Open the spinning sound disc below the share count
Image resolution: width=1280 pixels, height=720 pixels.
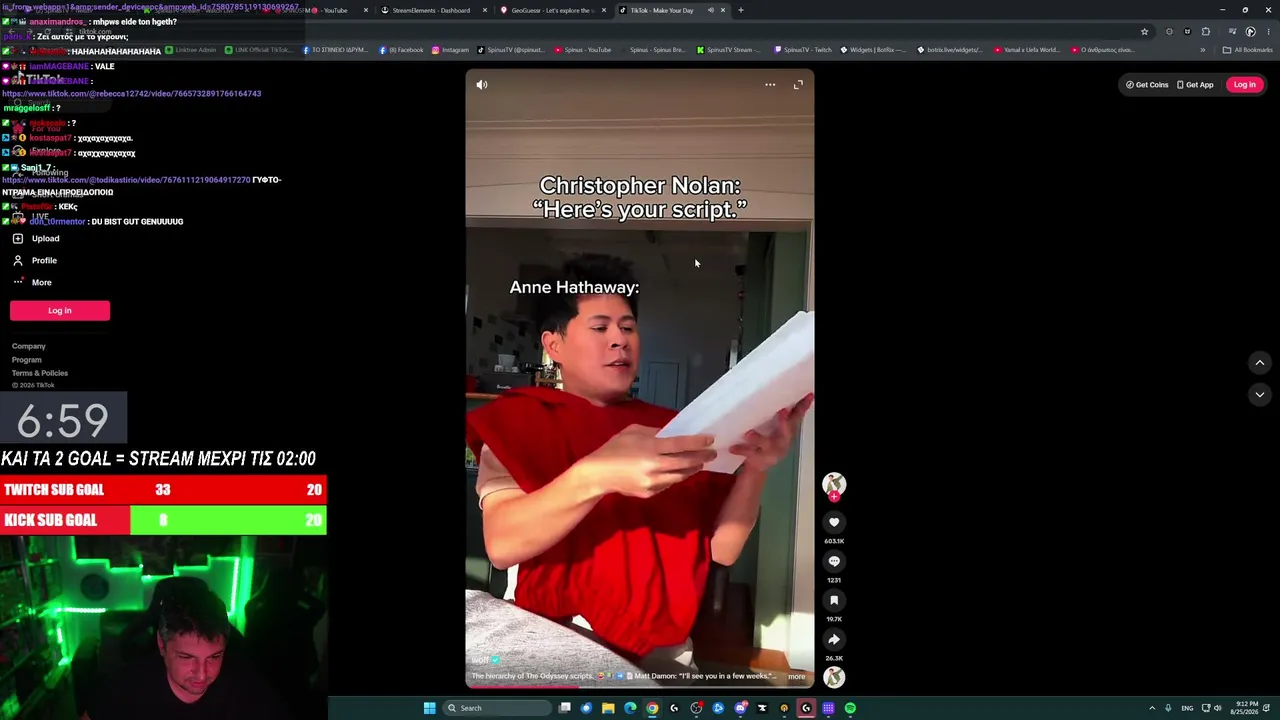tap(834, 677)
